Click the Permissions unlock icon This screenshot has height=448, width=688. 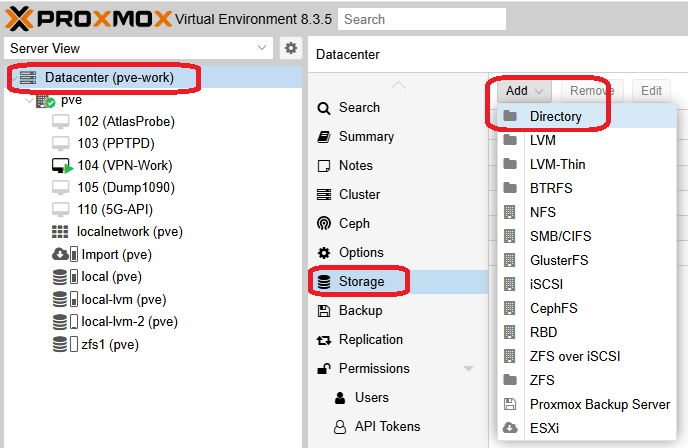tap(324, 369)
